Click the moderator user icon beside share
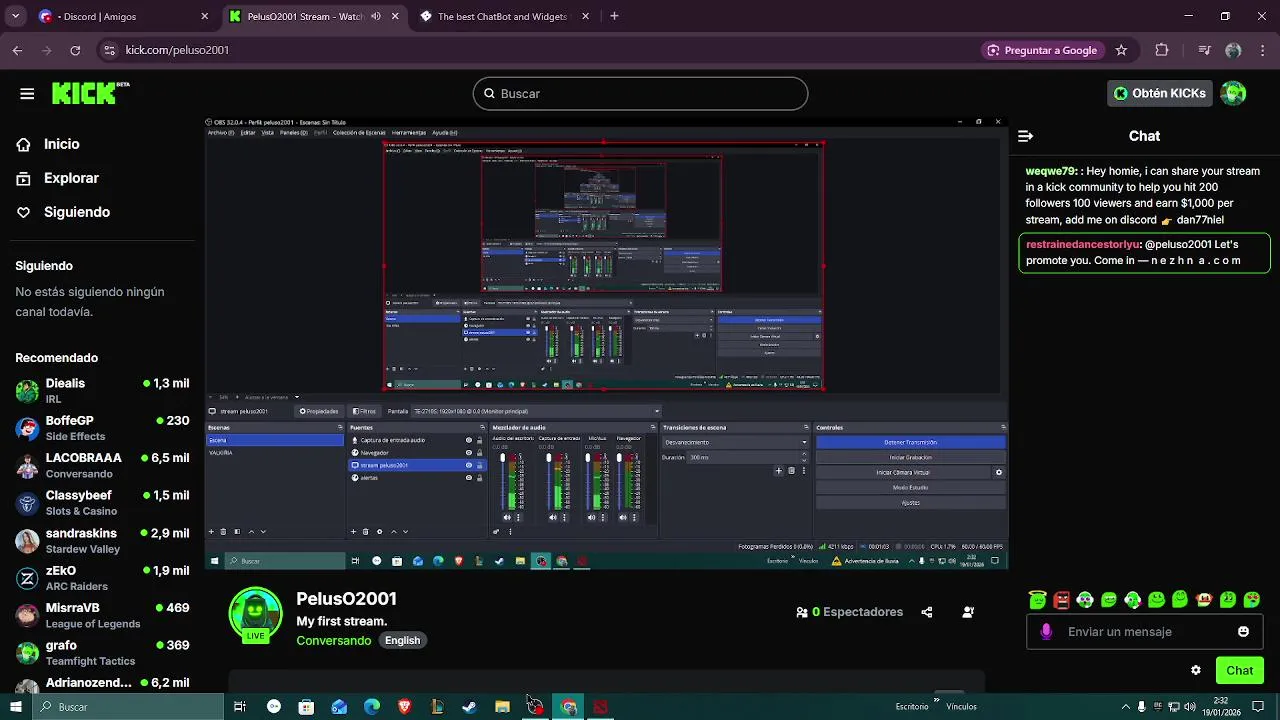 [x=968, y=612]
